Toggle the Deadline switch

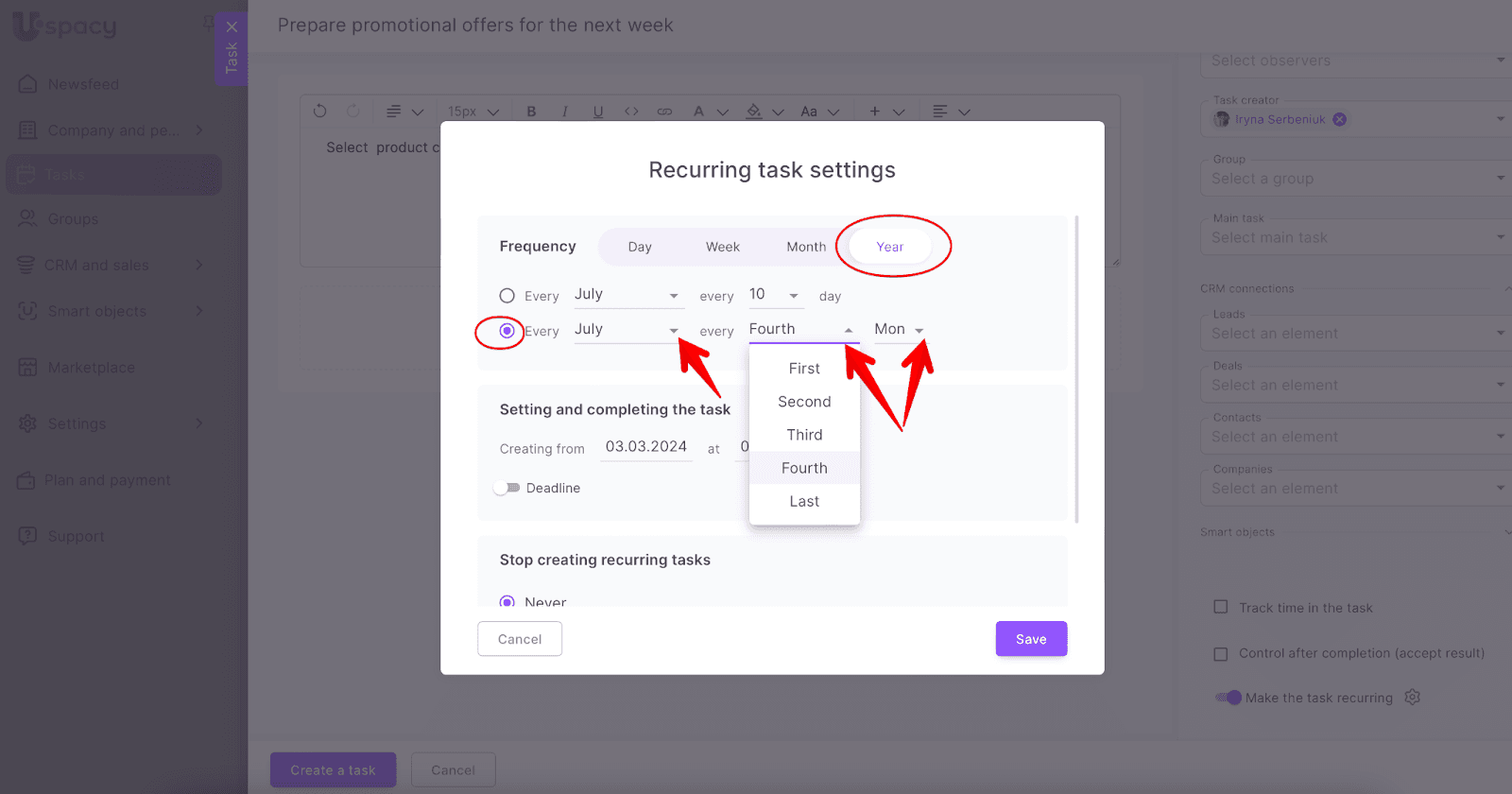point(507,488)
